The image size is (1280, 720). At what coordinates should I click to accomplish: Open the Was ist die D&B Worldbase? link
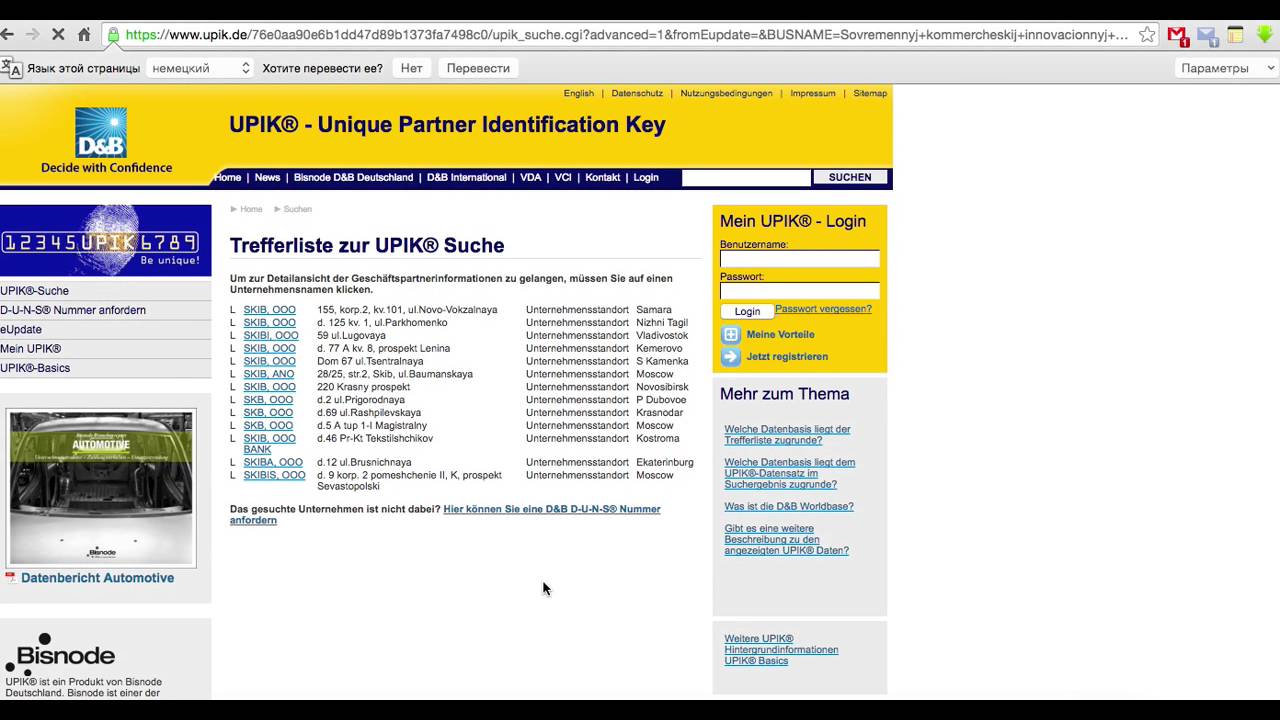click(x=789, y=507)
